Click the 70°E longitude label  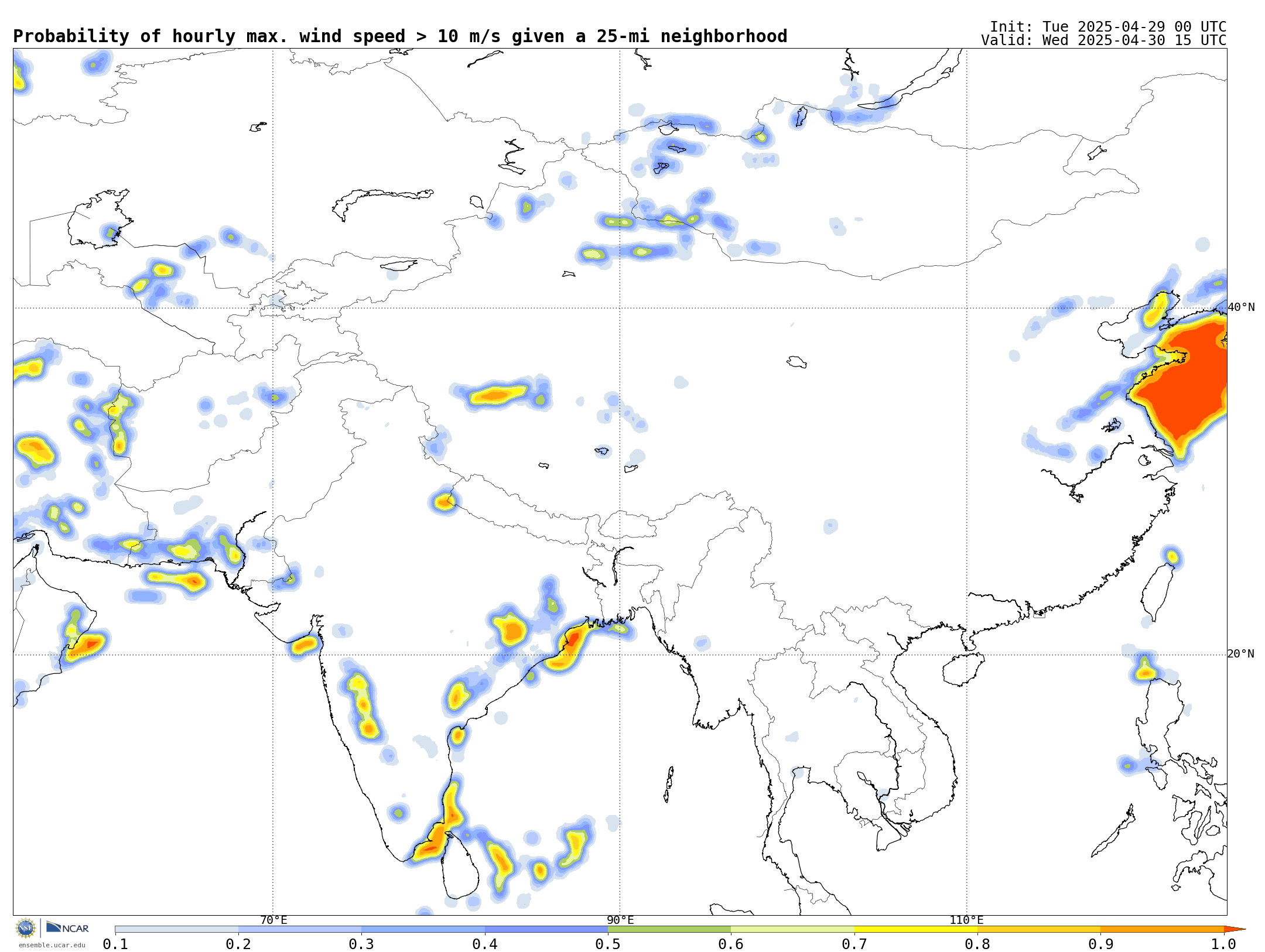coord(273,920)
